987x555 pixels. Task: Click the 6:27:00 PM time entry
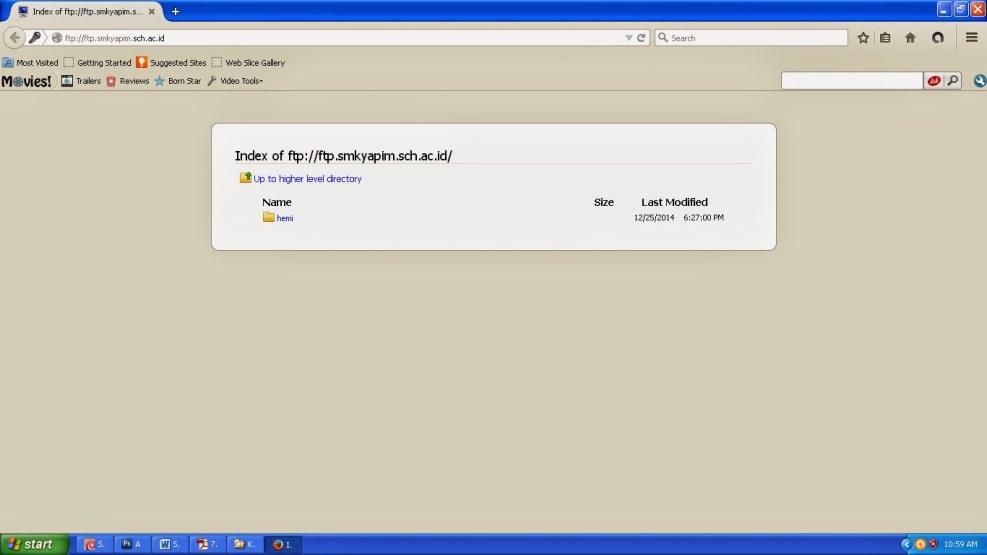click(x=704, y=218)
